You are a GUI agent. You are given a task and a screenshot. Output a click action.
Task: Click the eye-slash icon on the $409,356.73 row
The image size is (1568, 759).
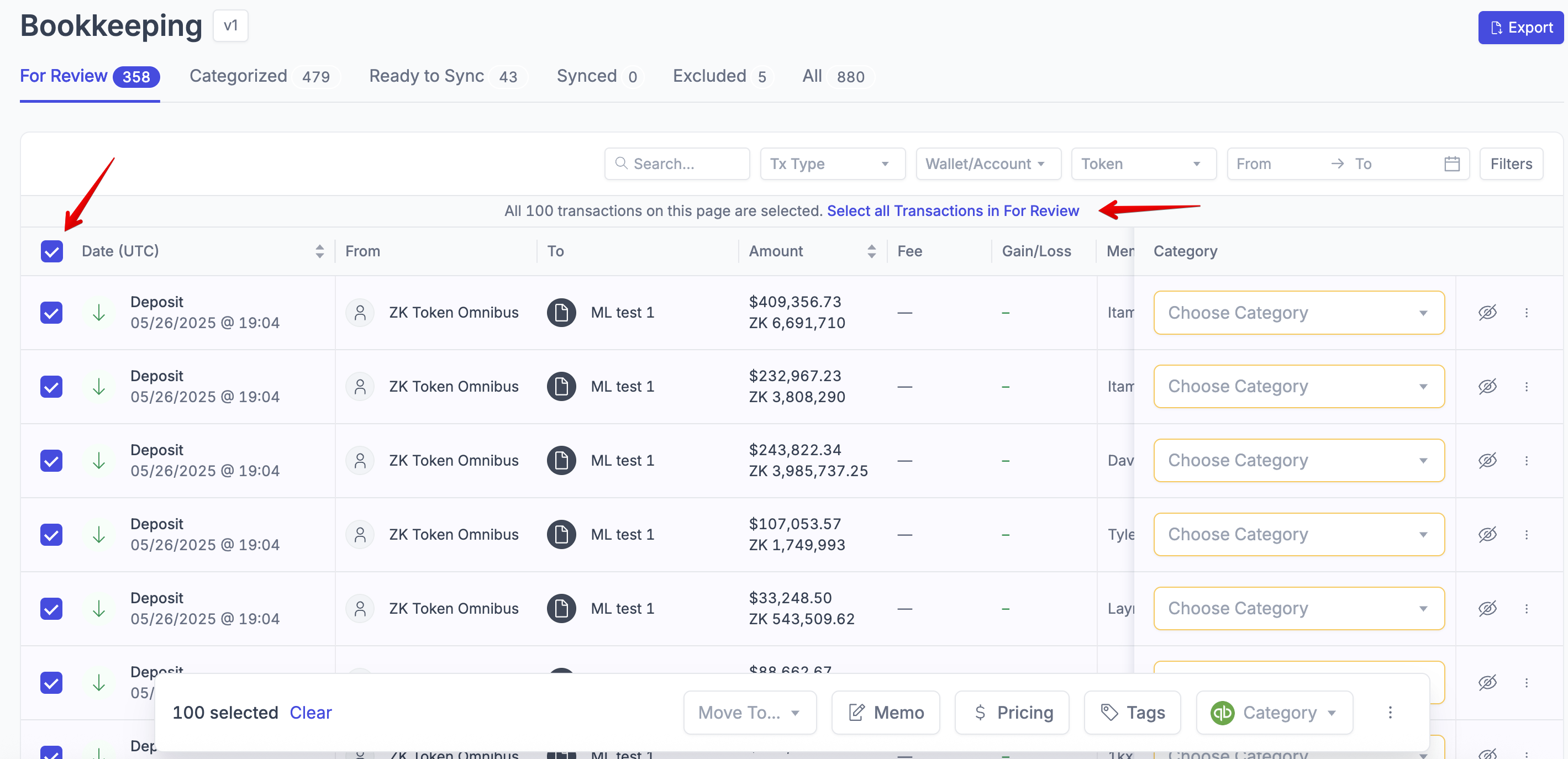(x=1487, y=312)
